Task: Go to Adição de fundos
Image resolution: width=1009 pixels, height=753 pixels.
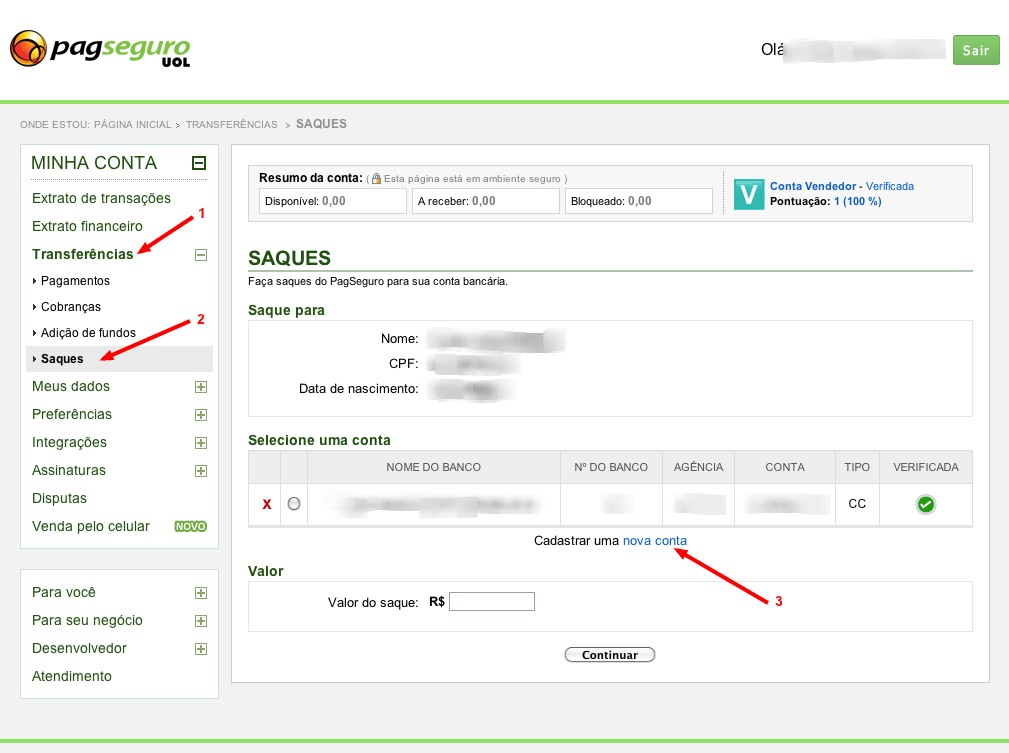Action: click(88, 333)
